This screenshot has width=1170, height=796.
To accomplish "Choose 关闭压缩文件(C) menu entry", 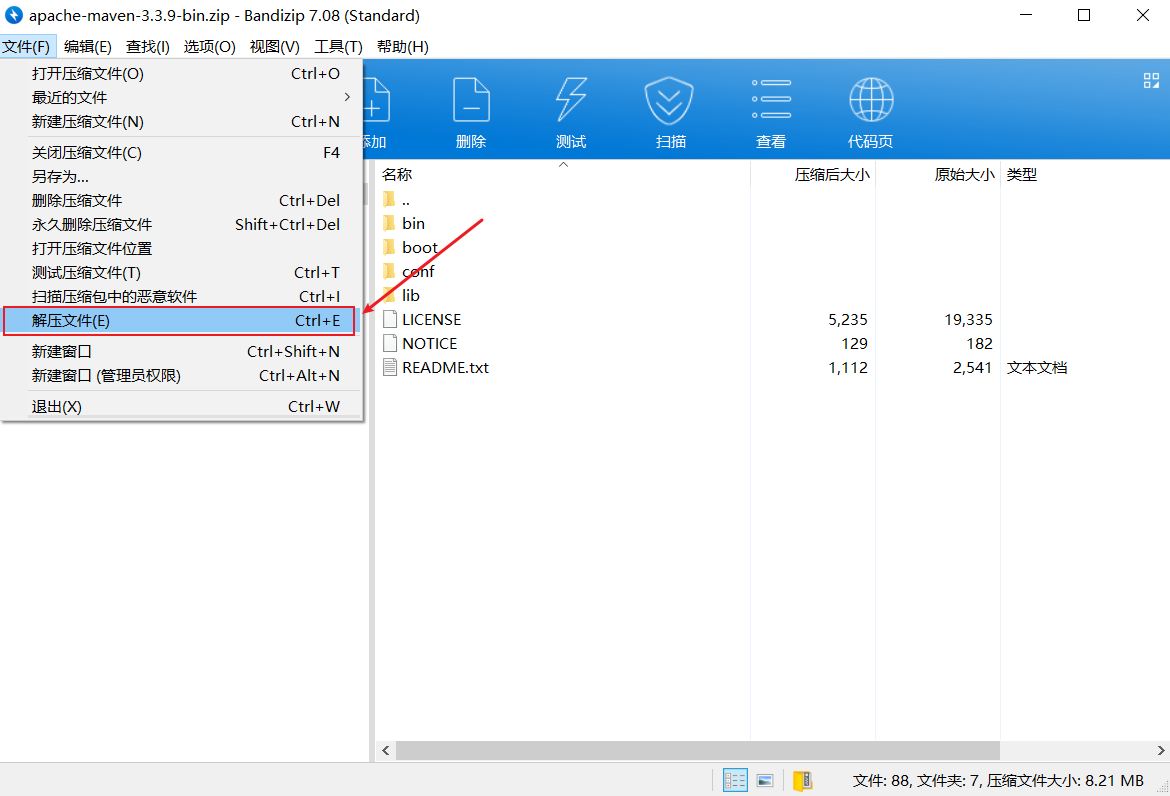I will [x=181, y=152].
